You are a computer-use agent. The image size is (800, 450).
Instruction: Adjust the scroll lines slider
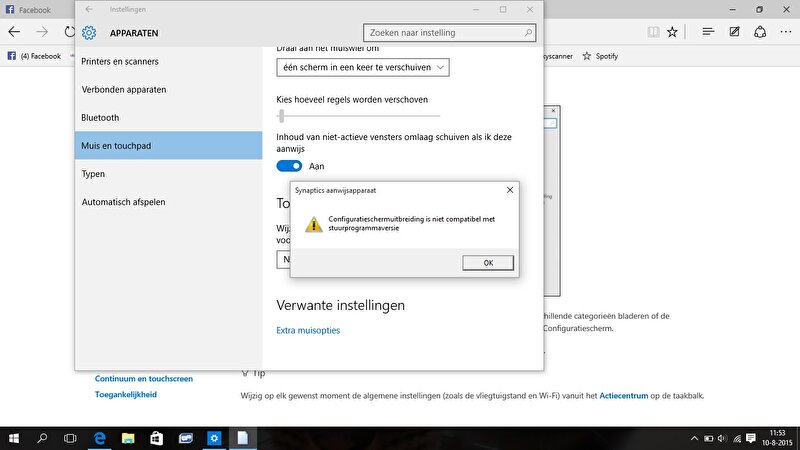[282, 115]
